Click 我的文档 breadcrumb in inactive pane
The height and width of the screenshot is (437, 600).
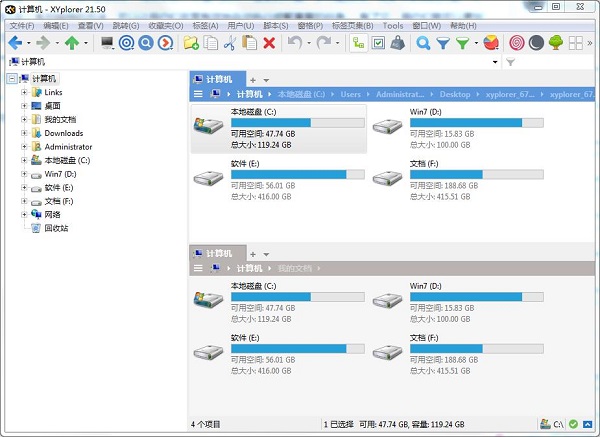pyautogui.click(x=295, y=268)
